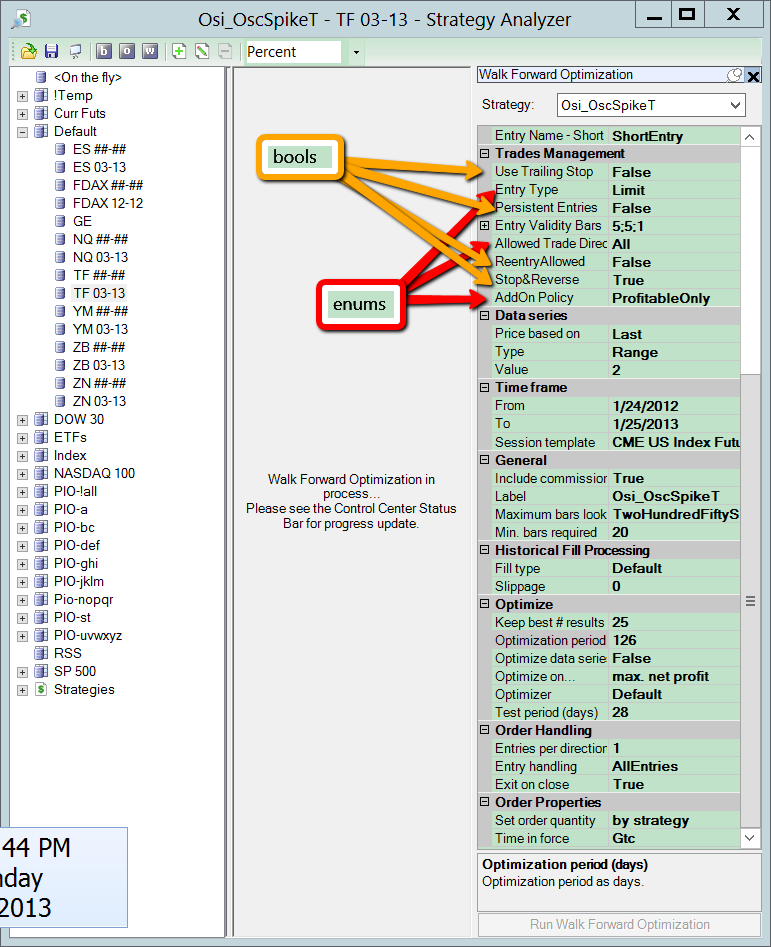
Task: Click the Exit on close value True
Action: [674, 785]
